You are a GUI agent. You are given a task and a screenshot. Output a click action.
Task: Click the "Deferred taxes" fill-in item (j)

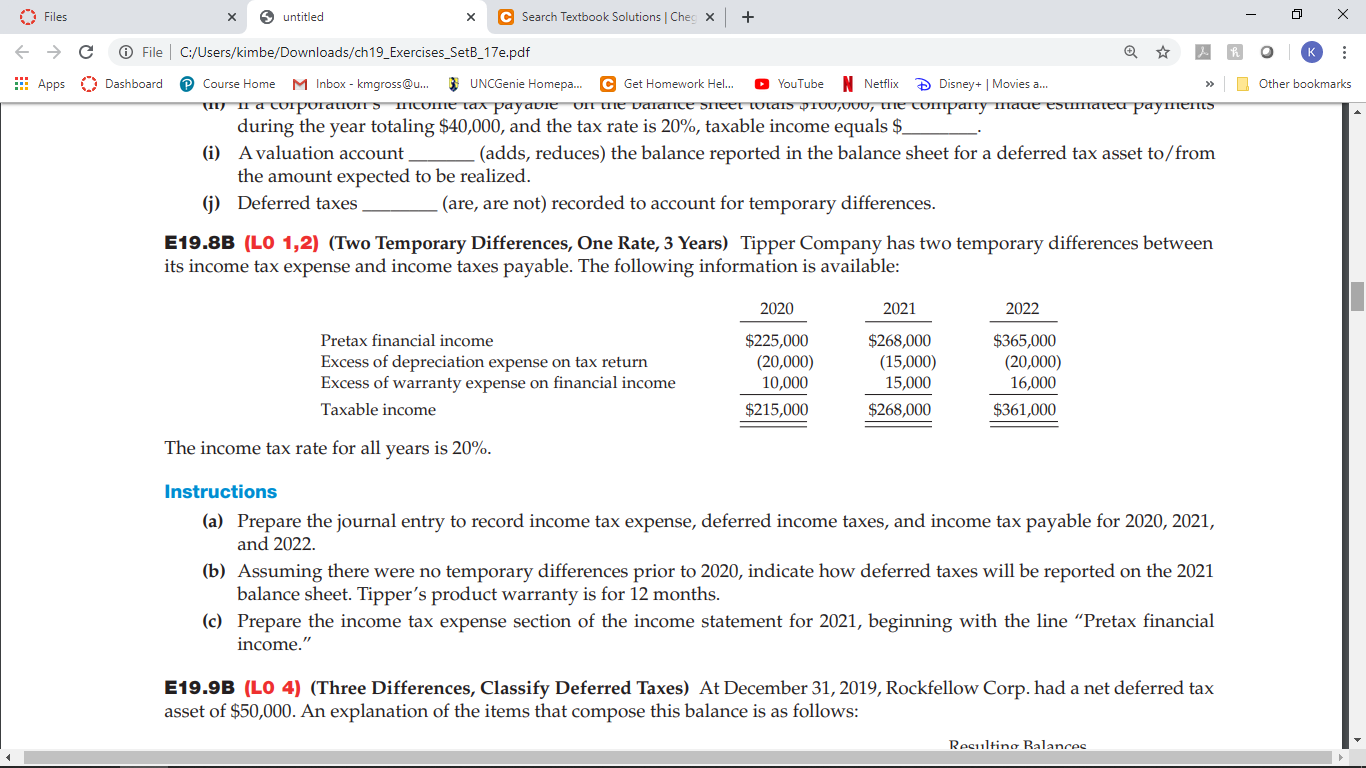pyautogui.click(x=569, y=204)
